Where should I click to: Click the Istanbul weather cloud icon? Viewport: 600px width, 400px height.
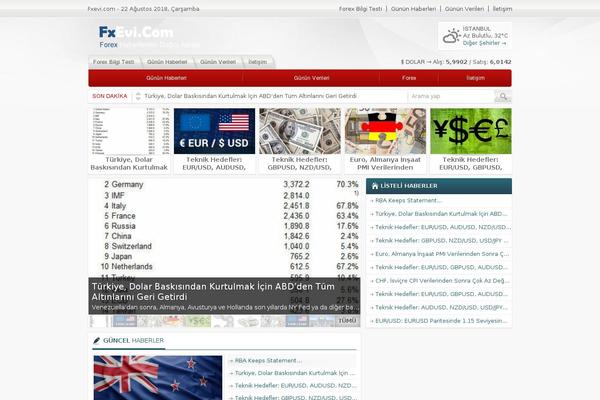point(451,36)
